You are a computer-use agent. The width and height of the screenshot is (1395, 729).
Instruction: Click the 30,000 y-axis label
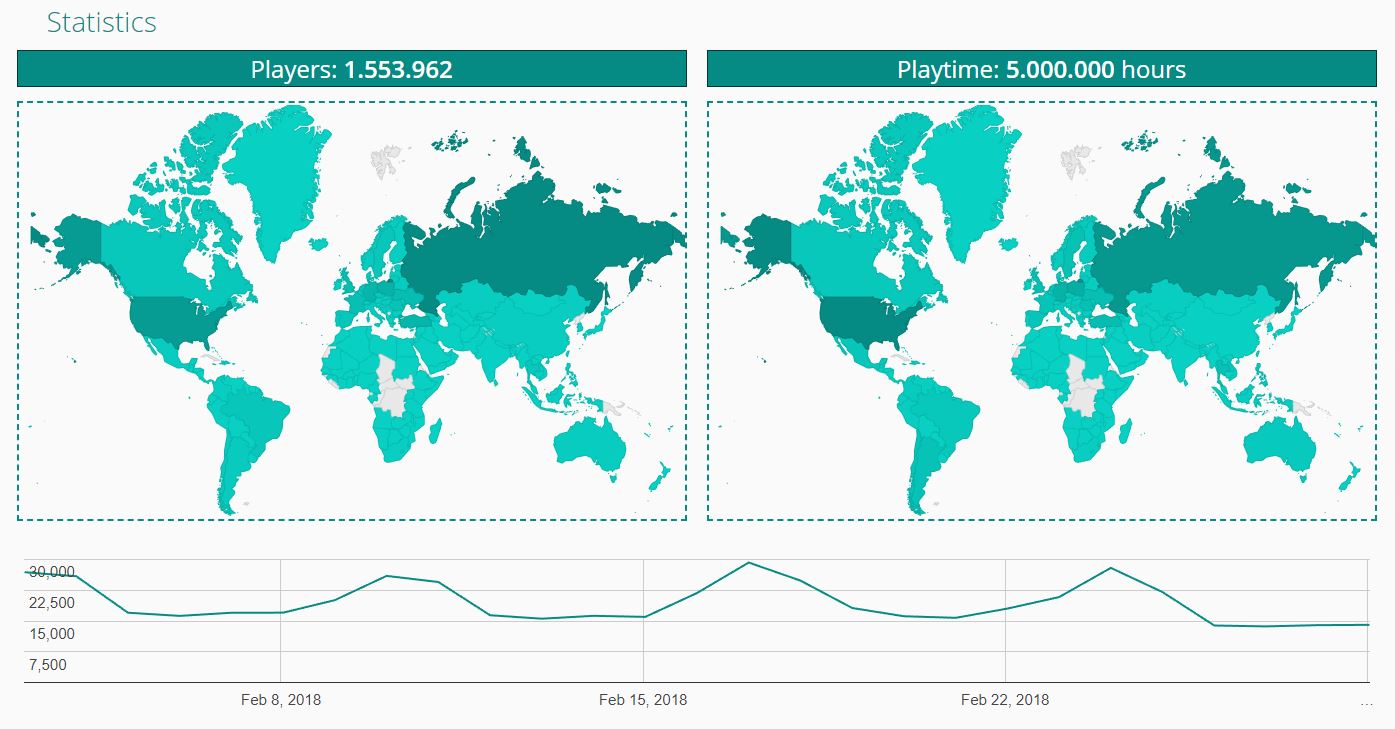[x=51, y=572]
